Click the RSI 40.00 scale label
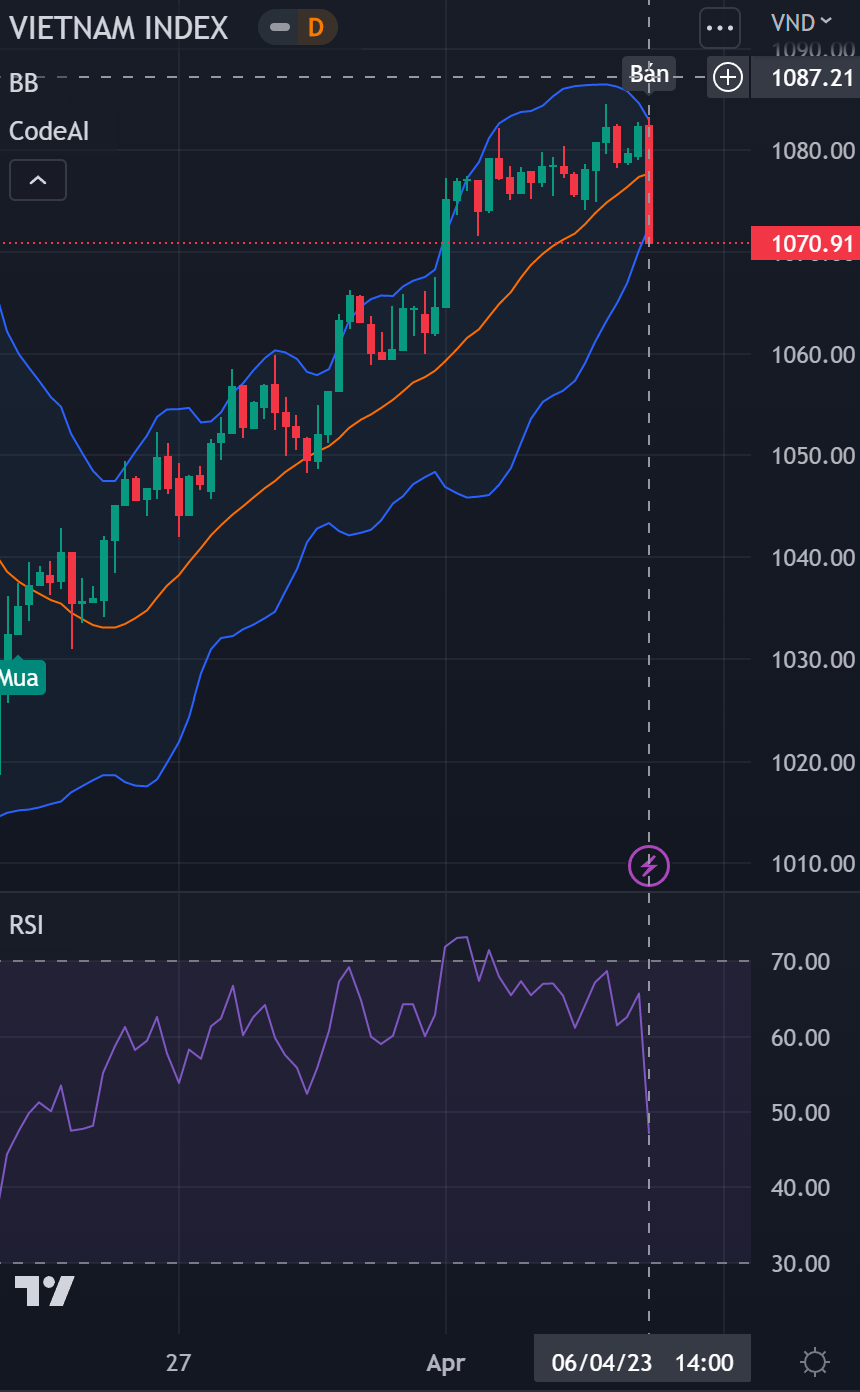Screen dimensions: 860x1392 coord(801,1188)
